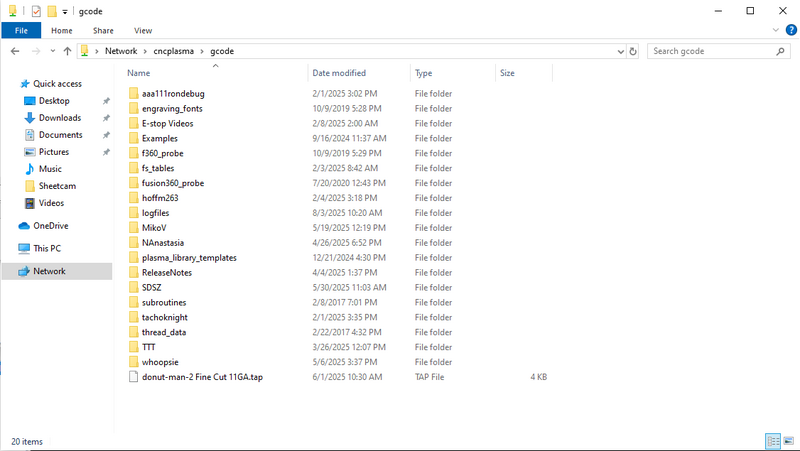Select the plasma_library_templates folder

(x=189, y=258)
